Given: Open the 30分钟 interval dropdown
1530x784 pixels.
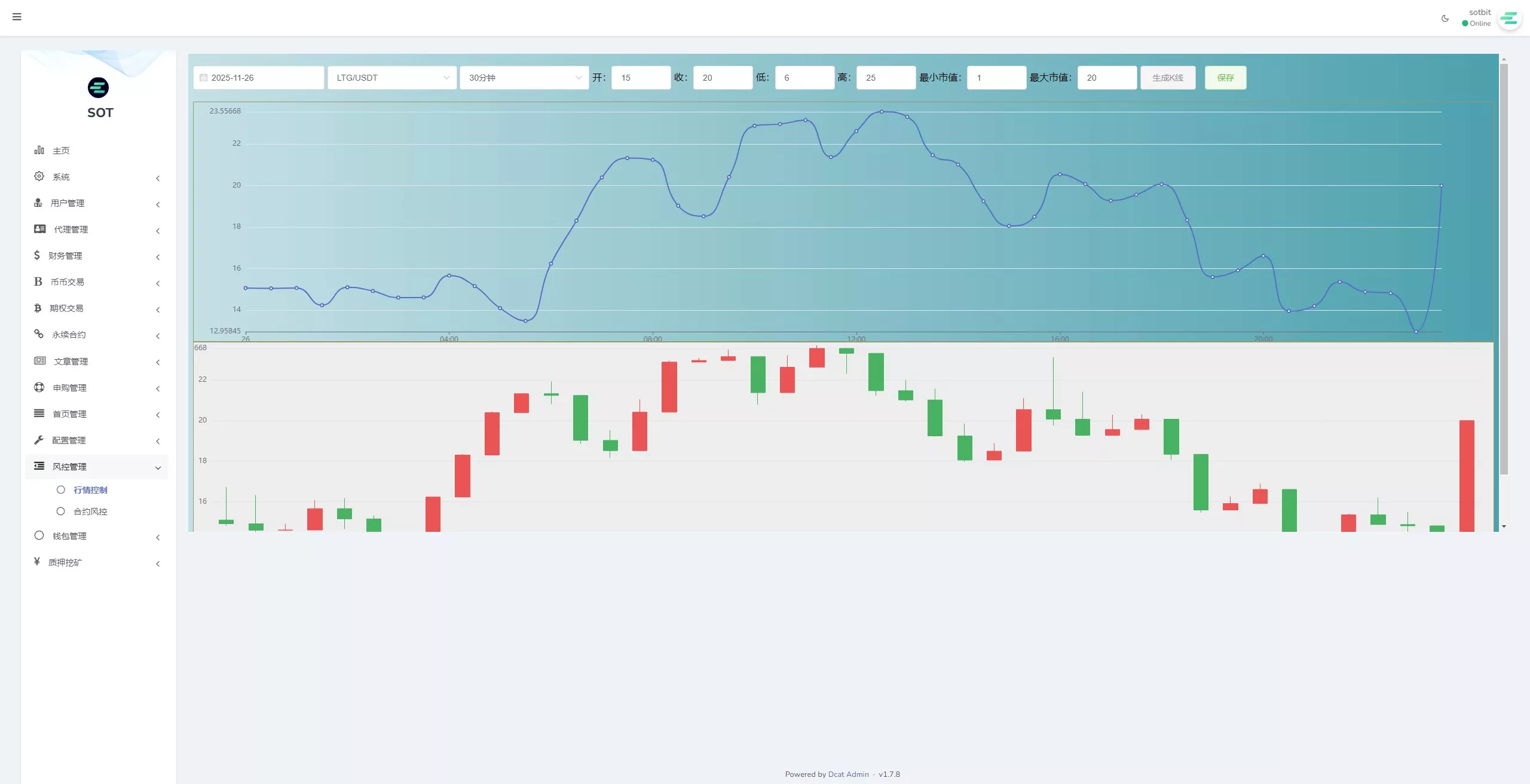Looking at the screenshot, I should coord(524,78).
